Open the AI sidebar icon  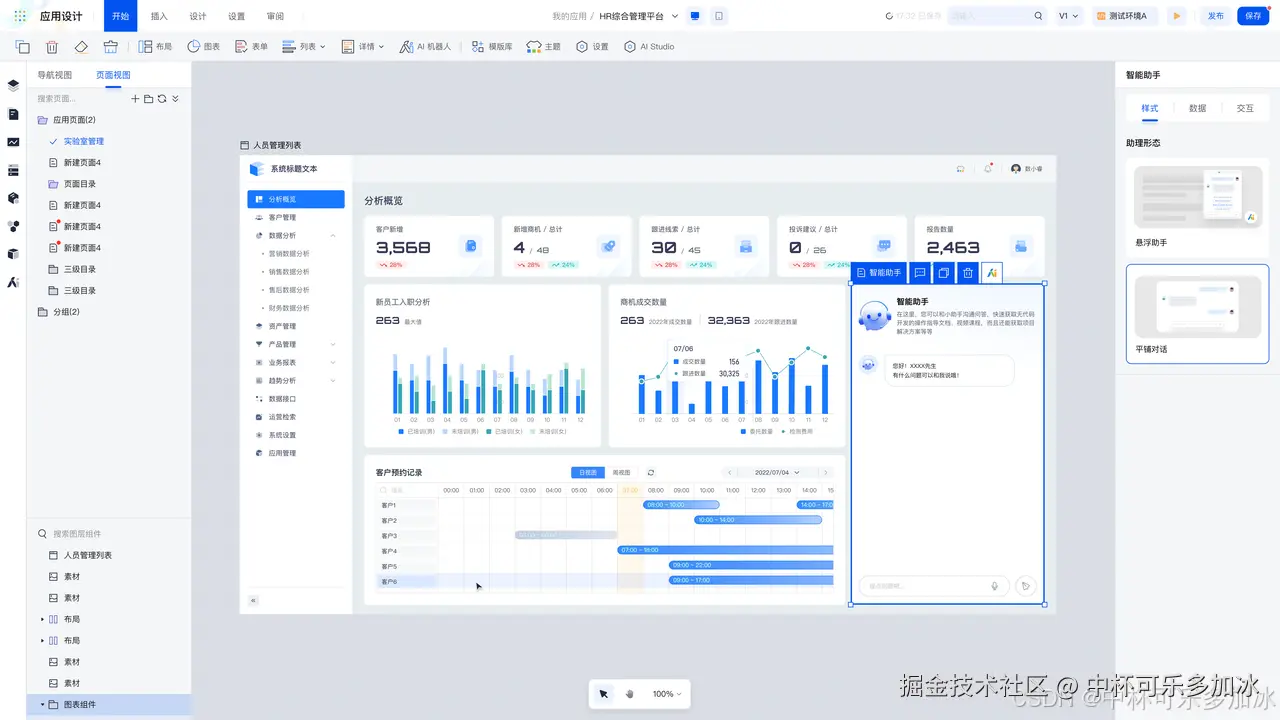click(x=13, y=282)
